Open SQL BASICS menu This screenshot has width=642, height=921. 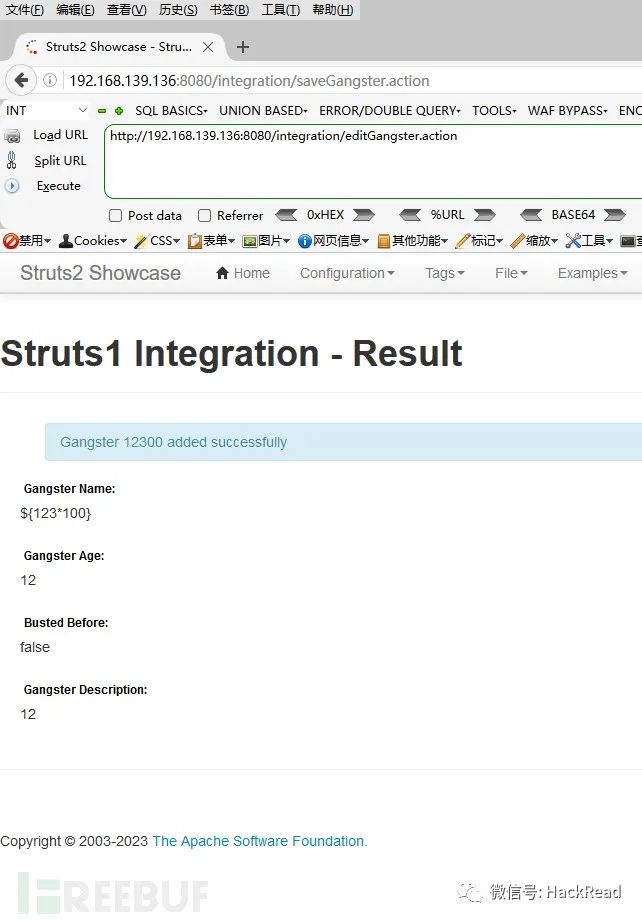[171, 110]
